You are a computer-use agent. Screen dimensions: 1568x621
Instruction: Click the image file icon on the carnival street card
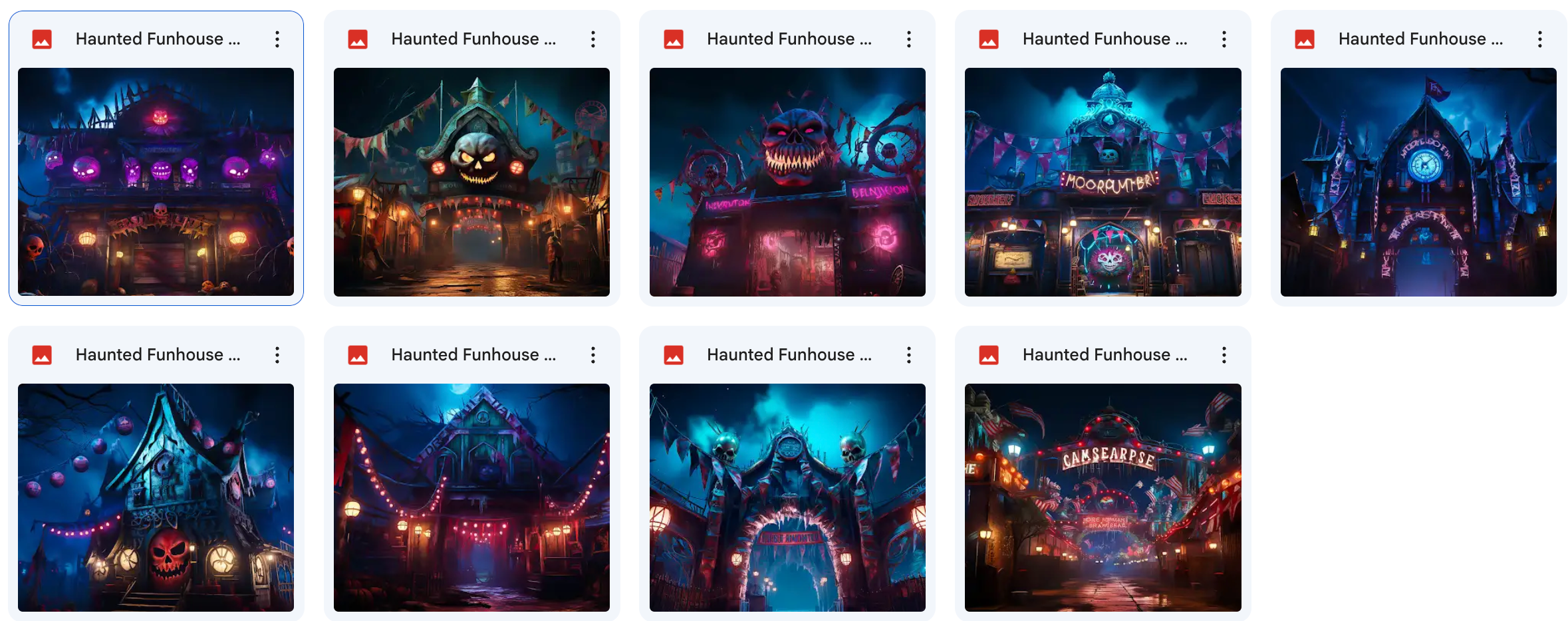[x=989, y=354]
